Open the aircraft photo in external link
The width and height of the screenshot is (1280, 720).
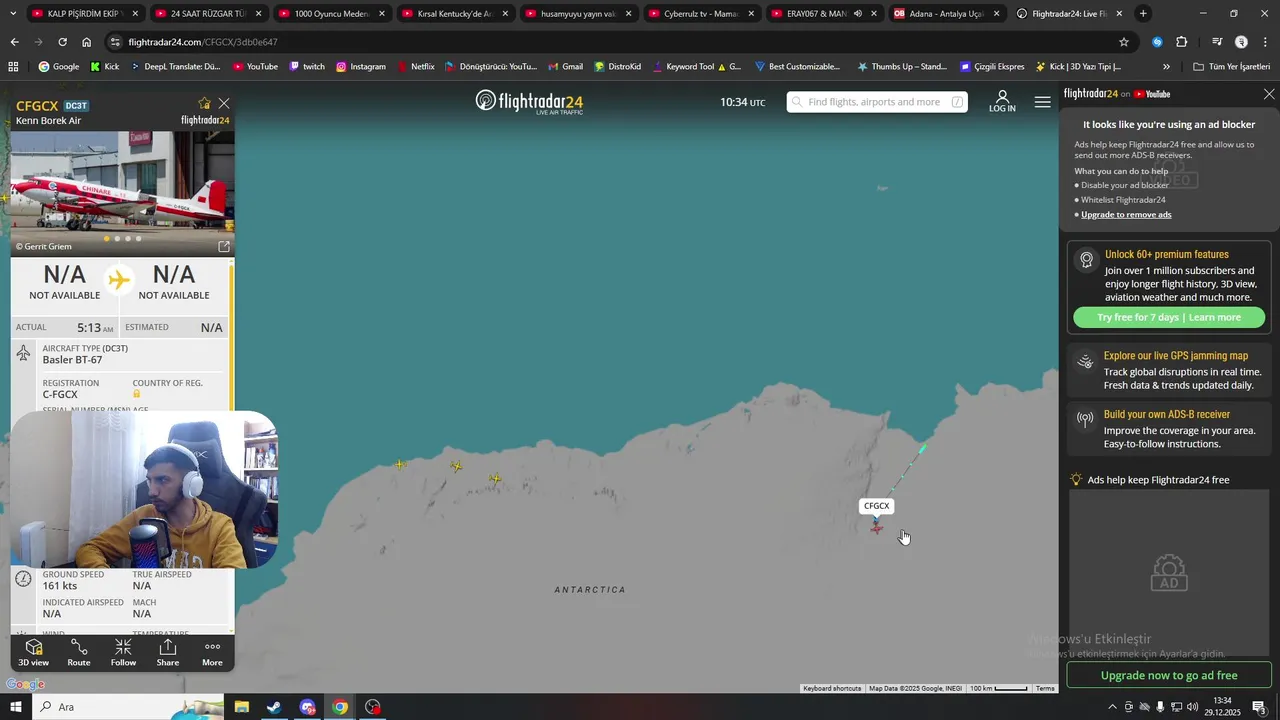click(x=224, y=246)
